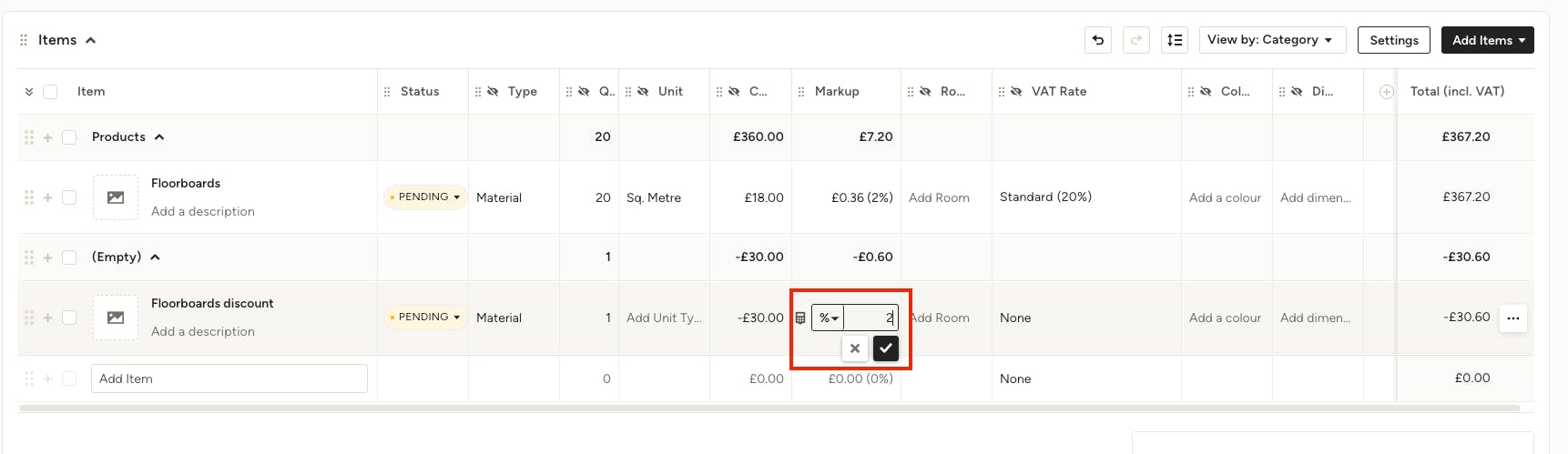Open the Floorboards PENDING status dropdown

425,197
